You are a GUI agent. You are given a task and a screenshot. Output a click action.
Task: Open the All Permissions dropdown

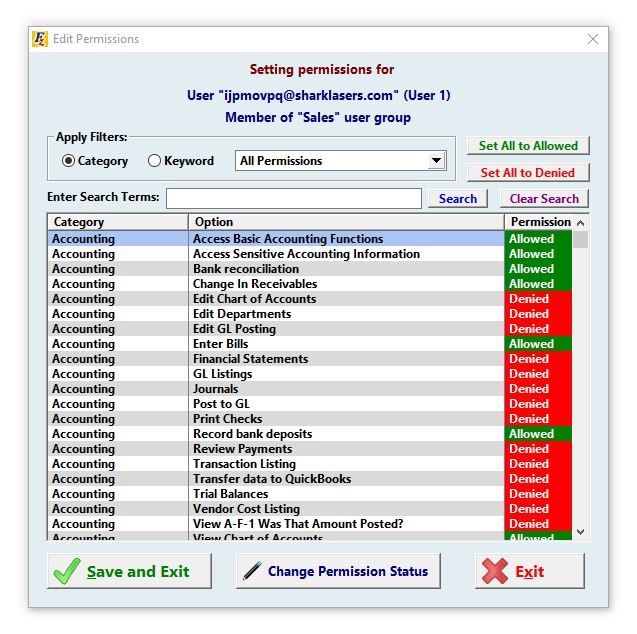tap(341, 161)
